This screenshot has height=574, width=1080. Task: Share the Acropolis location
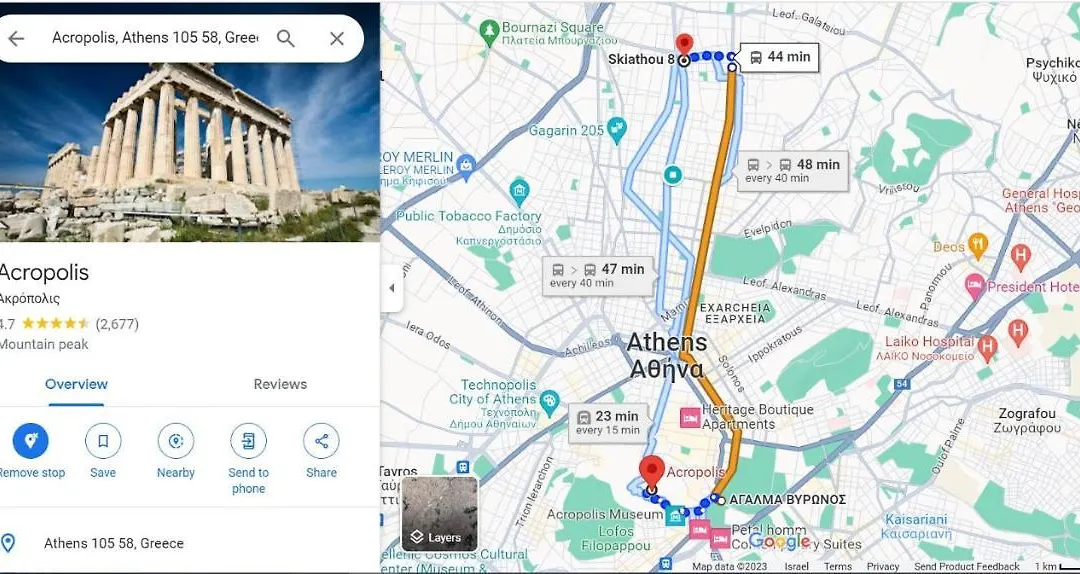tap(321, 441)
